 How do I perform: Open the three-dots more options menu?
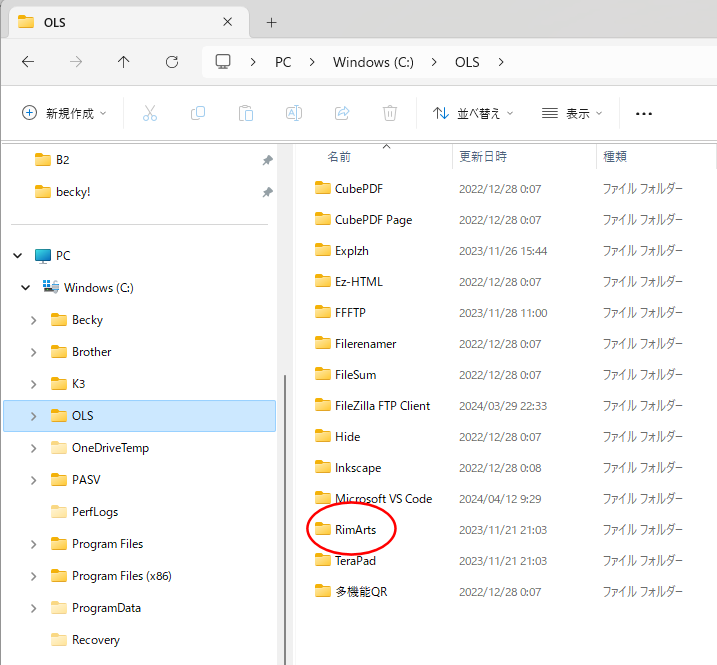click(x=644, y=113)
